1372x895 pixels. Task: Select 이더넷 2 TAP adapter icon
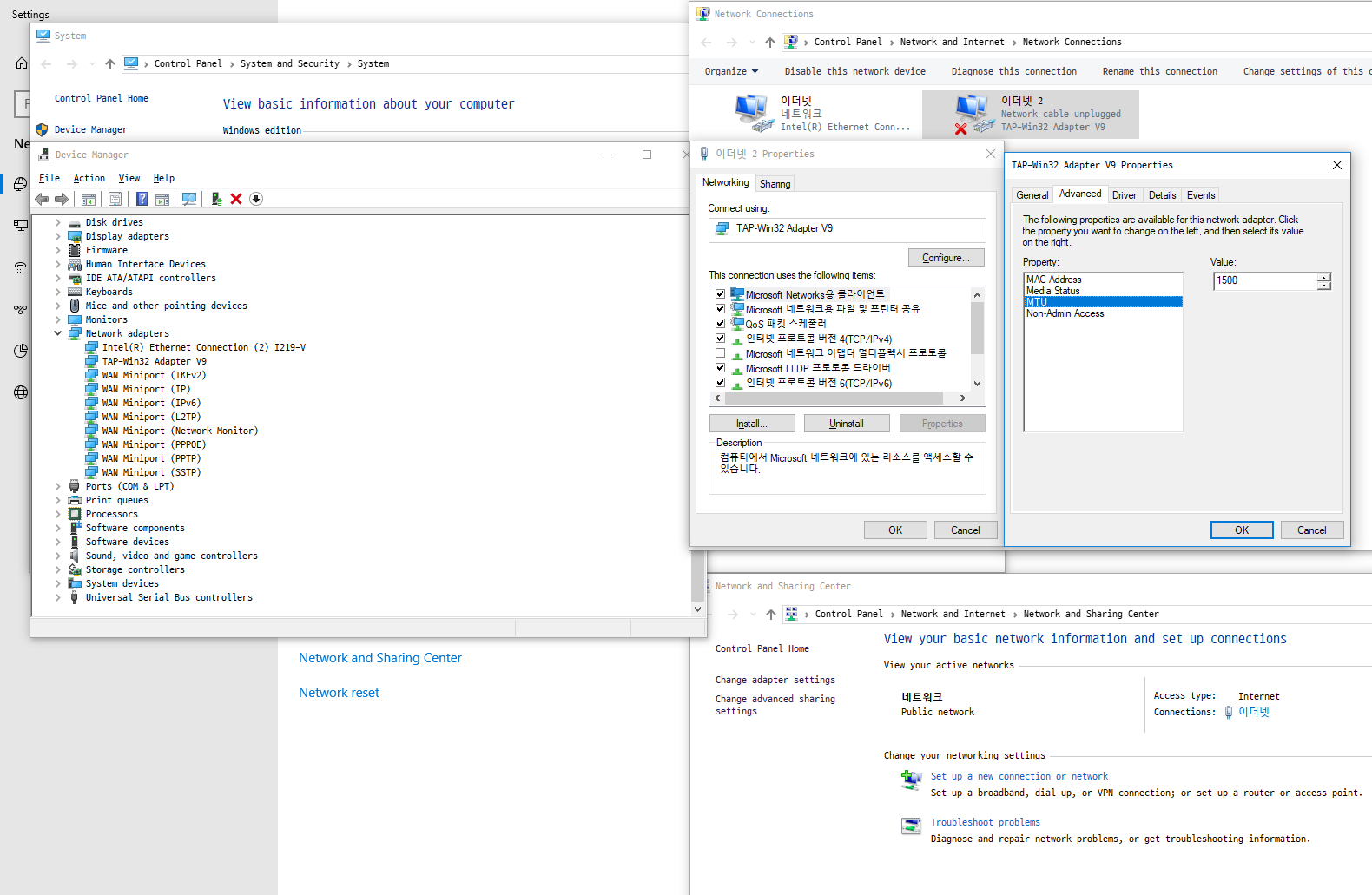pos(973,115)
